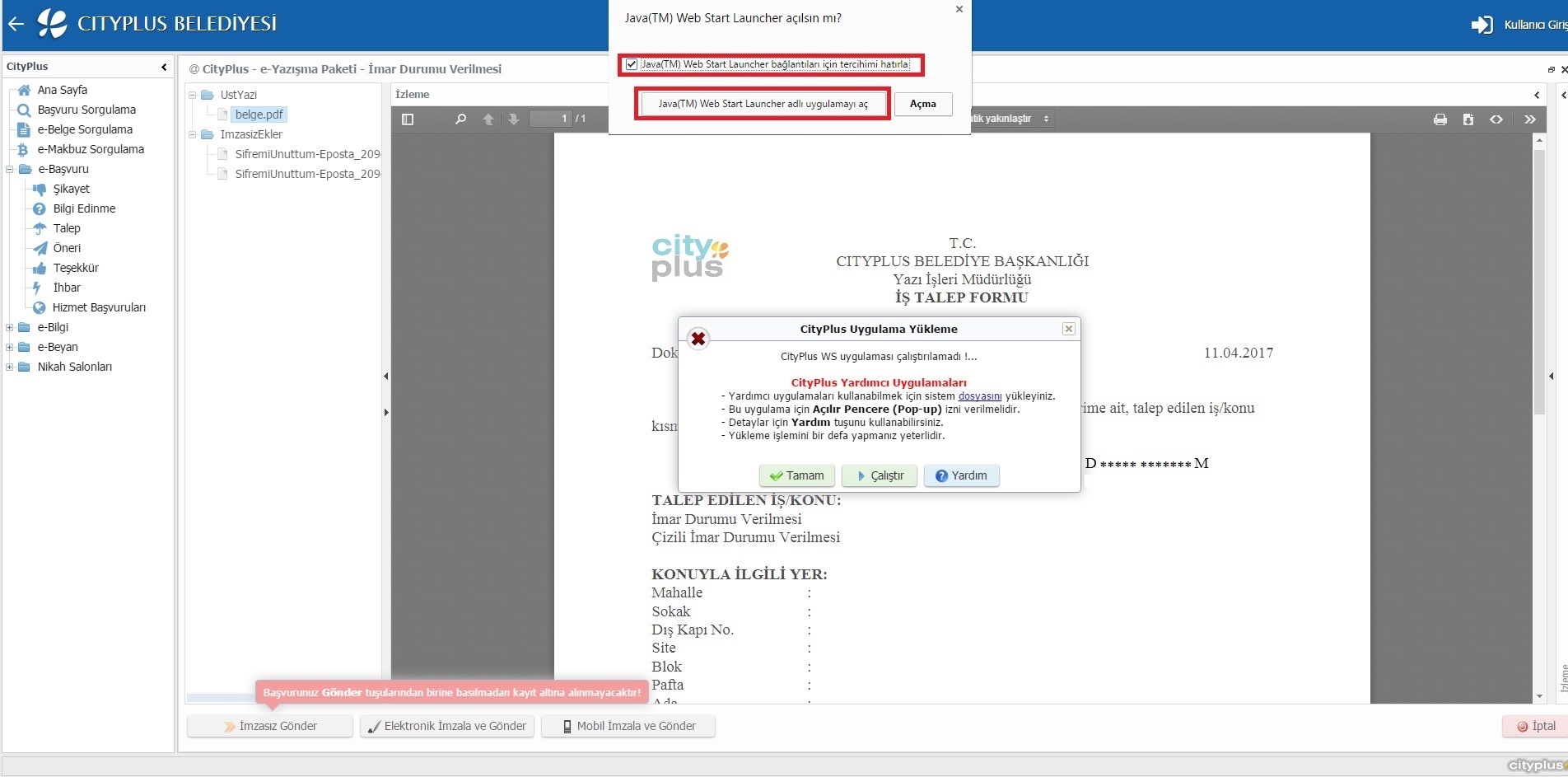This screenshot has height=777, width=1568.
Task: Collapse the e-Başvuru folder
Action: (10, 169)
